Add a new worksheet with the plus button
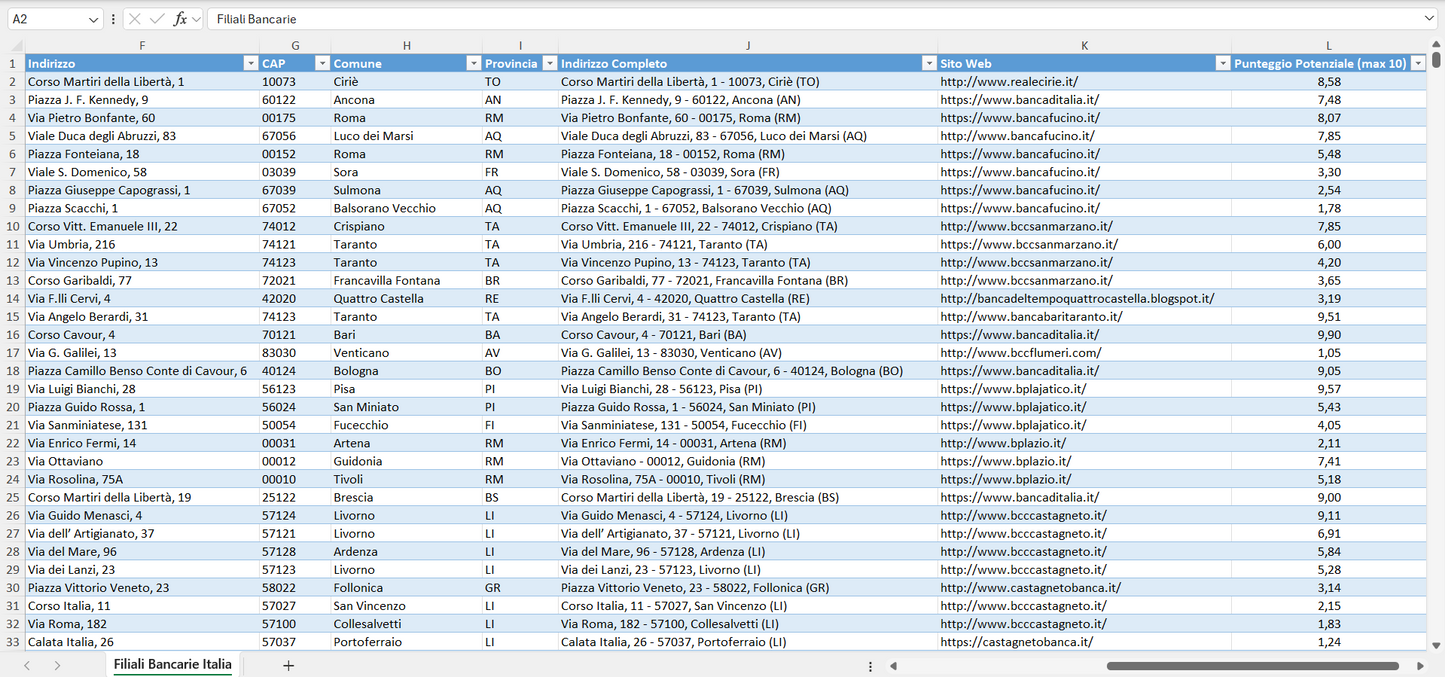Screen dimensions: 1445x677 pos(288,664)
